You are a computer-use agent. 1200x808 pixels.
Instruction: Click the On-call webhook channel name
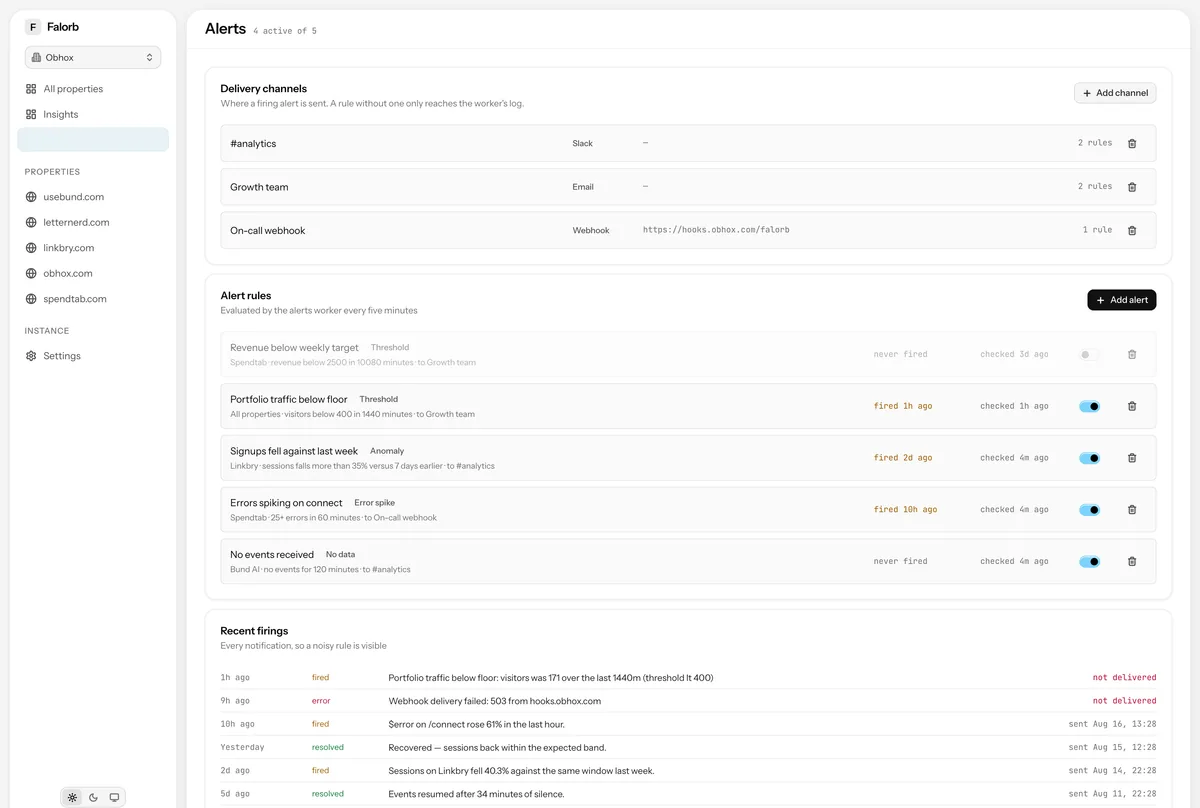coord(268,231)
